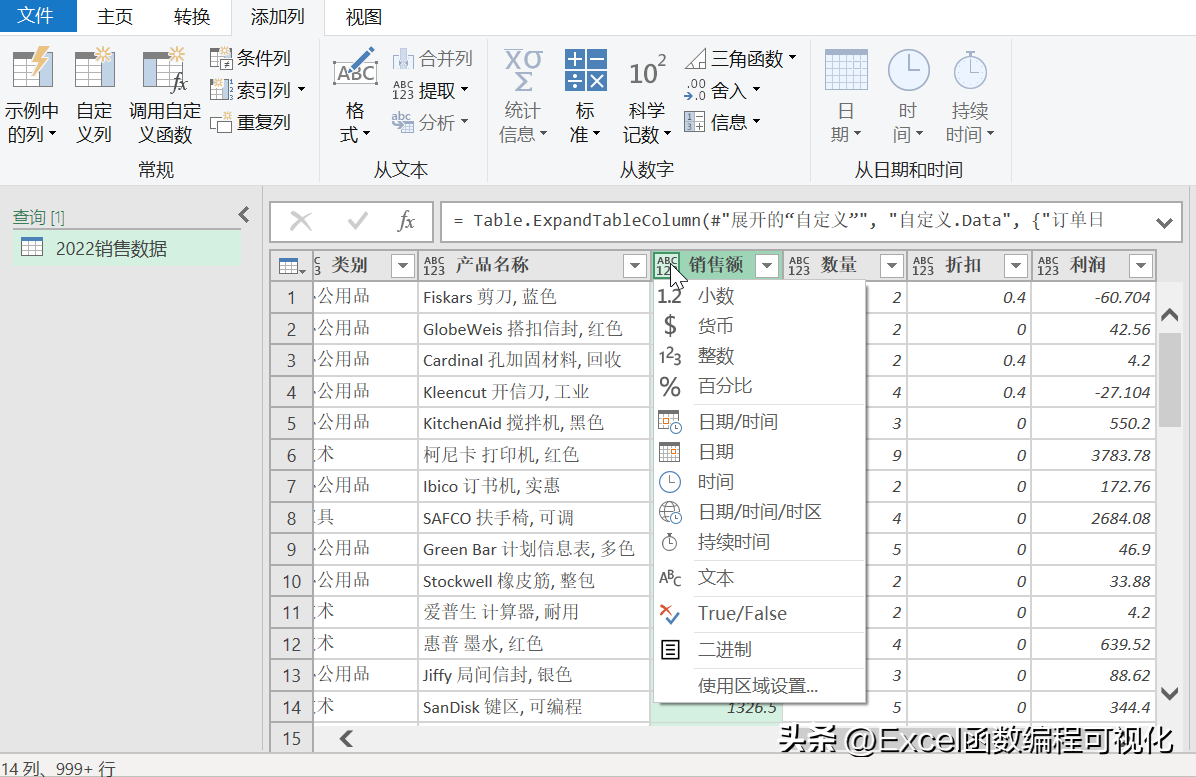
Task: Click the horizontal scroll left arrow
Action: coord(346,738)
